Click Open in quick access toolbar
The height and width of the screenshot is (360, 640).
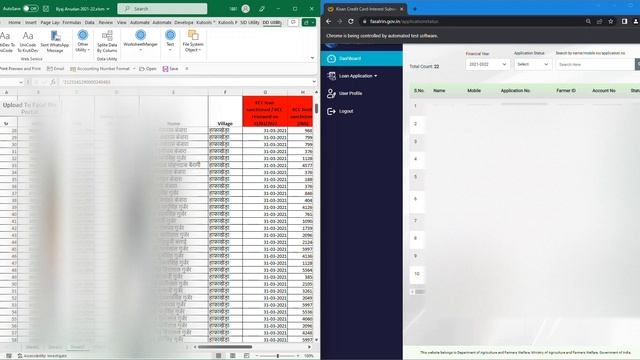[148, 69]
